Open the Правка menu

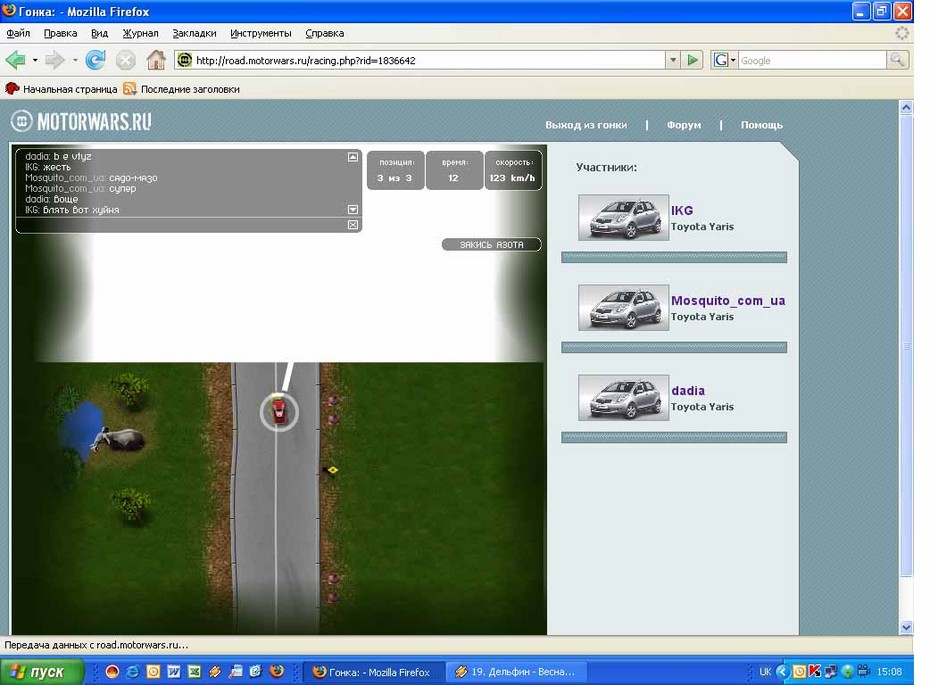point(60,33)
